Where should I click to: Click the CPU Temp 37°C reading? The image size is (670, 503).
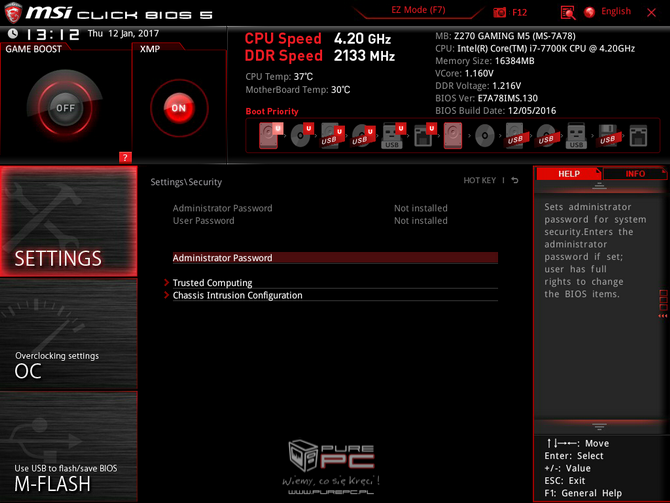(279, 76)
